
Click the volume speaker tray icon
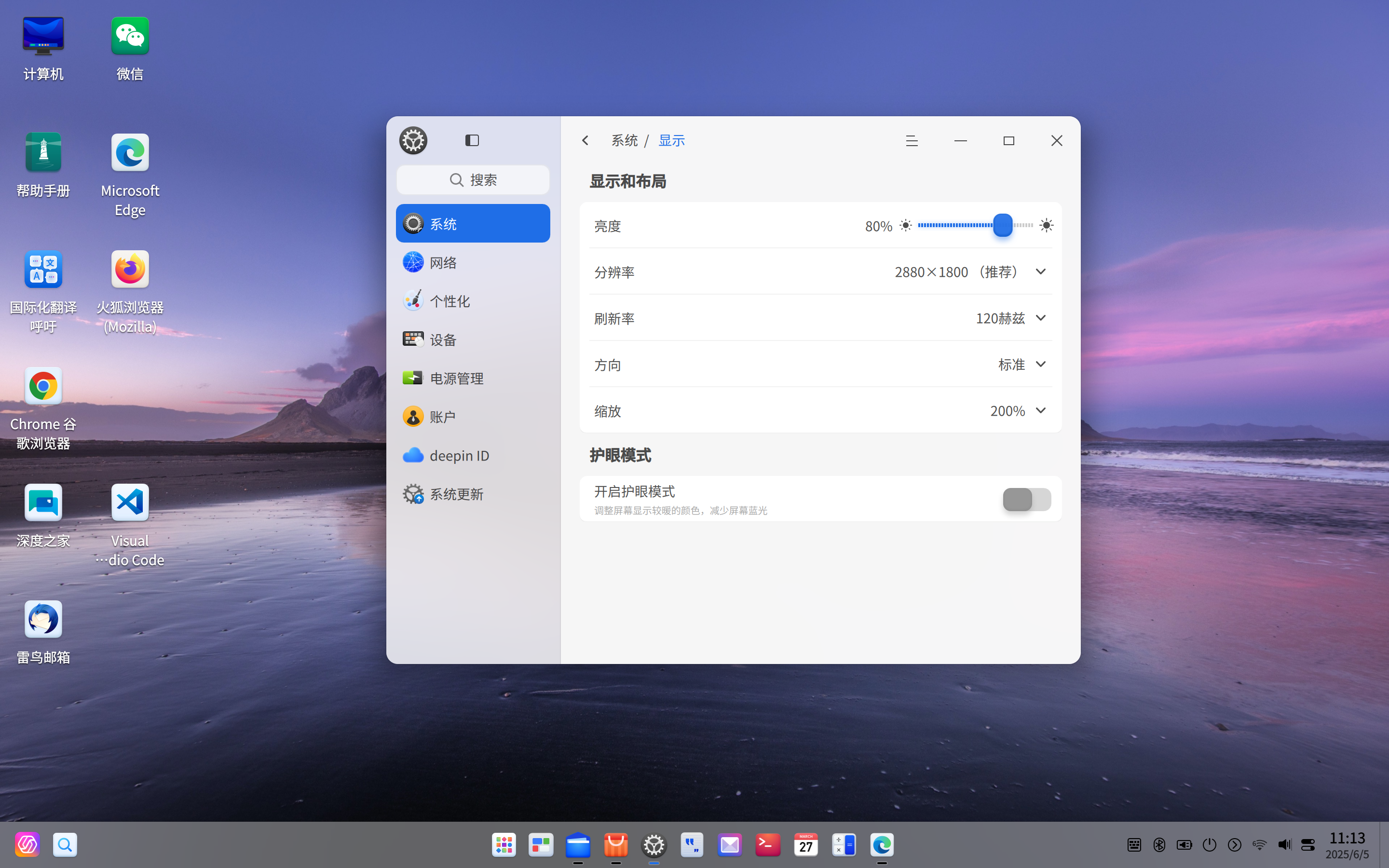pyautogui.click(x=1284, y=844)
